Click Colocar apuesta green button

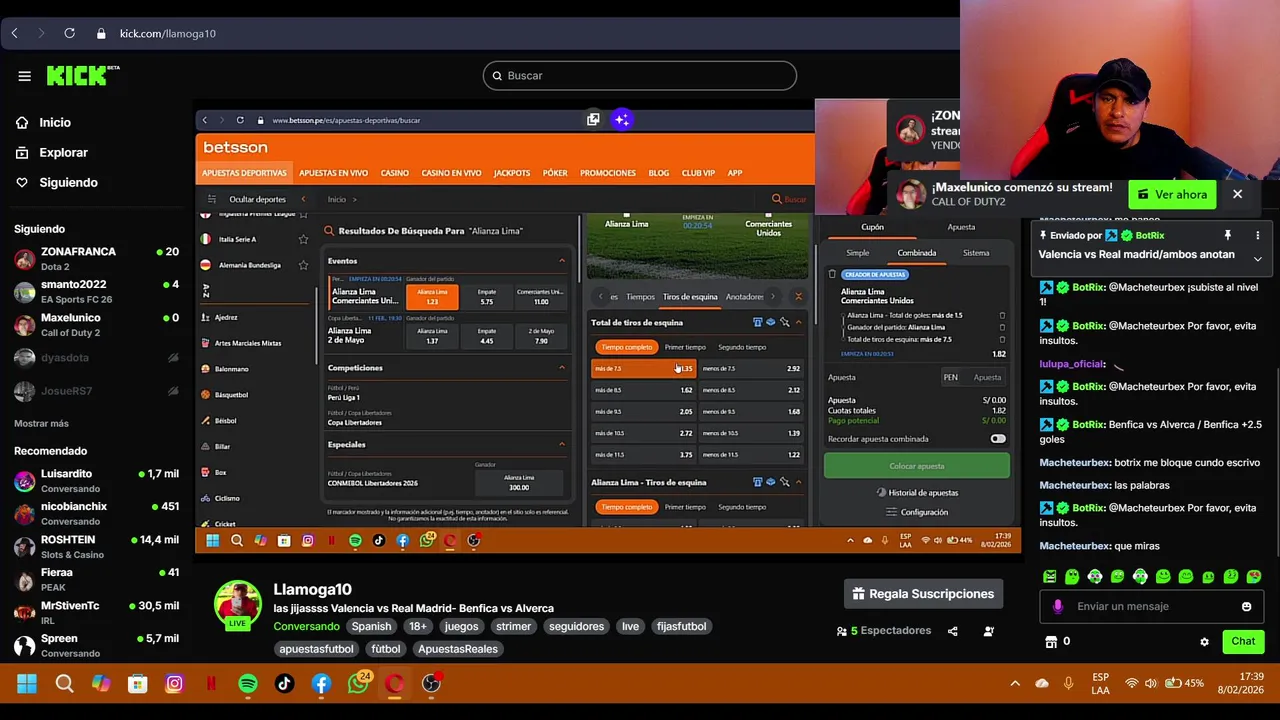pos(917,466)
